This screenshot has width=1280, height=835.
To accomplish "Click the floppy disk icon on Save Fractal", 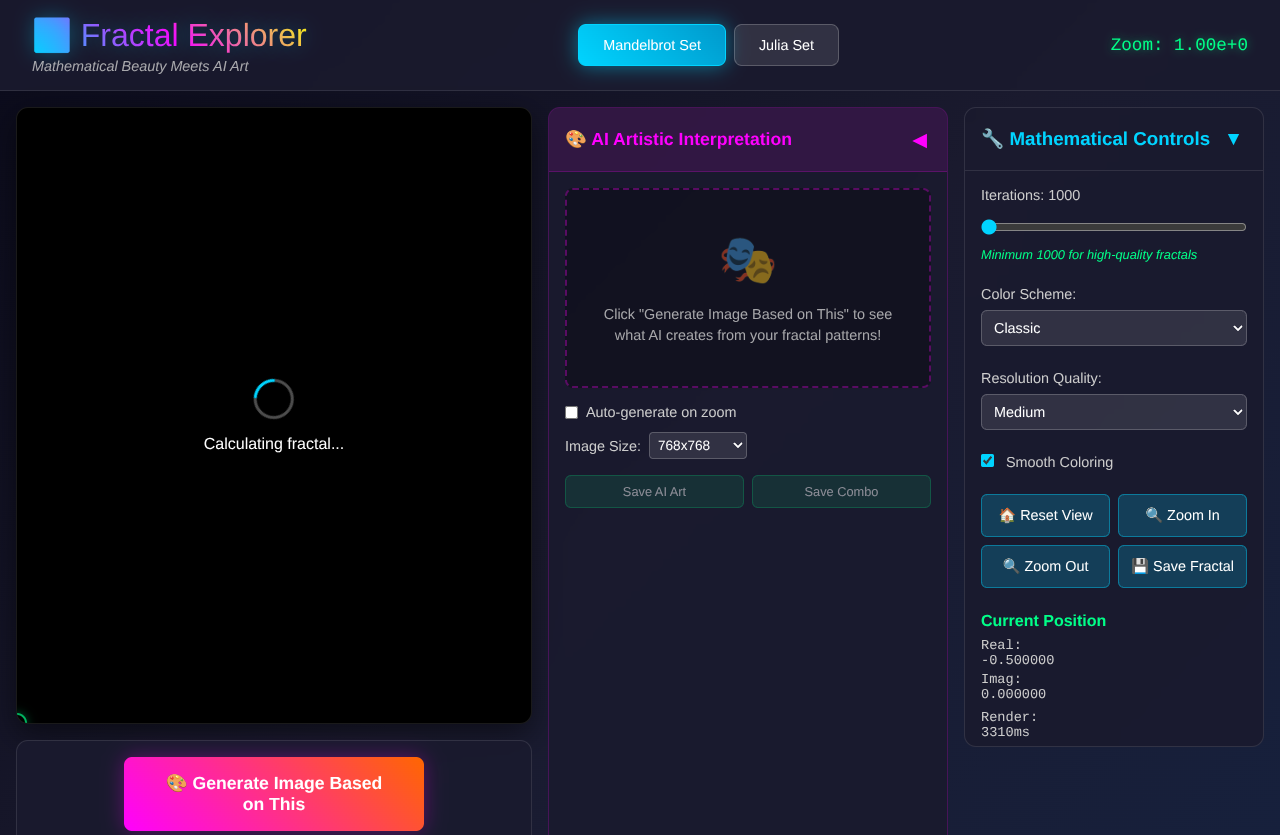I will click(1139, 566).
